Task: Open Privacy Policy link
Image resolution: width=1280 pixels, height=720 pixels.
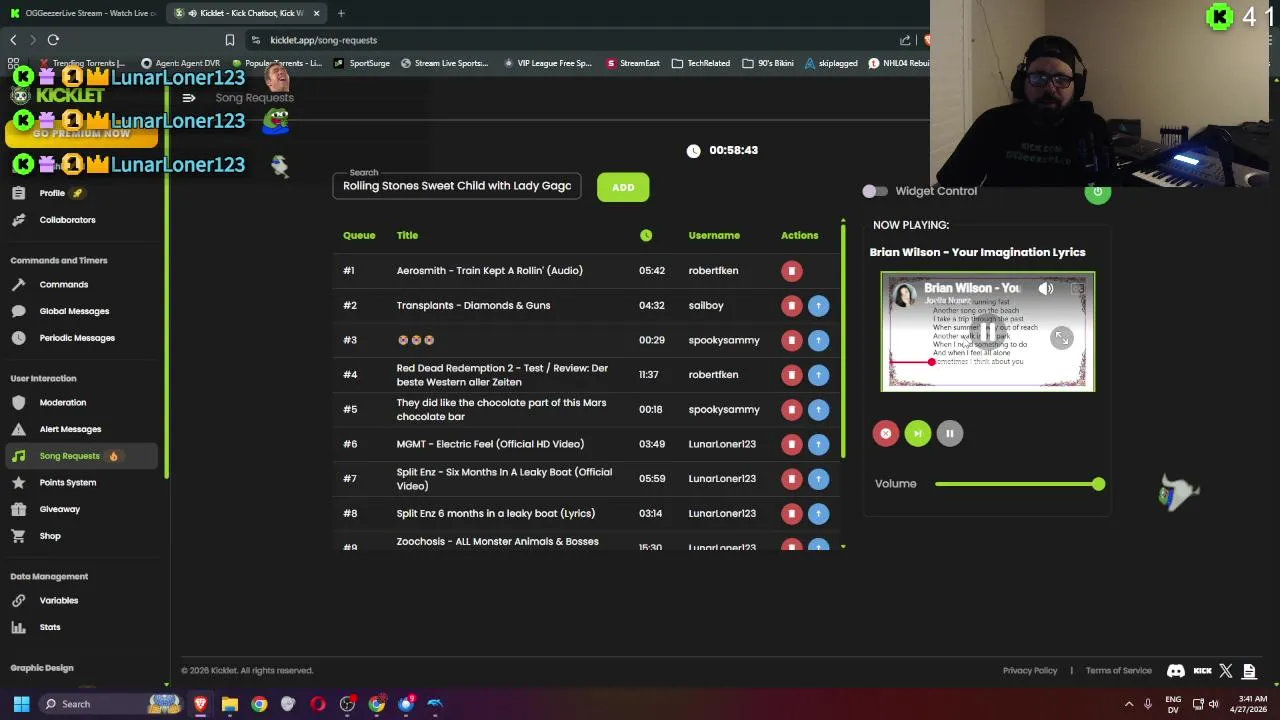Action: pos(1030,671)
